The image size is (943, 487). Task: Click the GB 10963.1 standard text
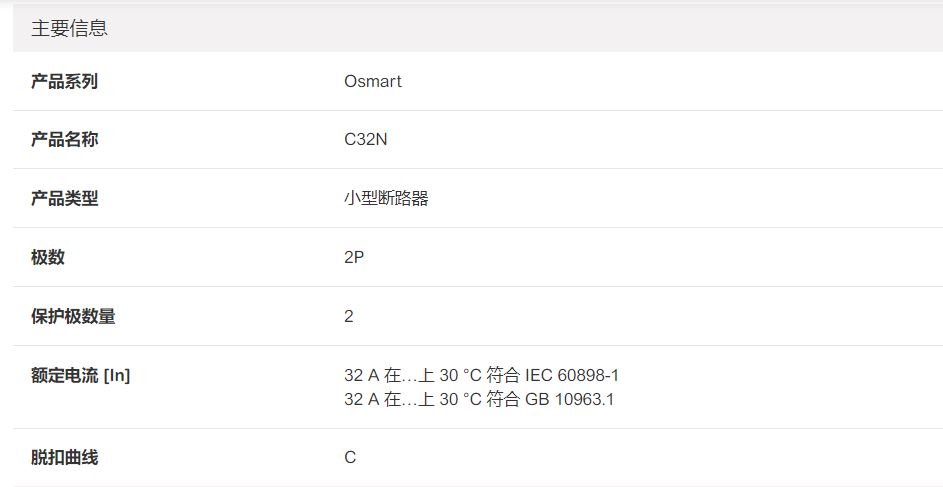(x=569, y=400)
